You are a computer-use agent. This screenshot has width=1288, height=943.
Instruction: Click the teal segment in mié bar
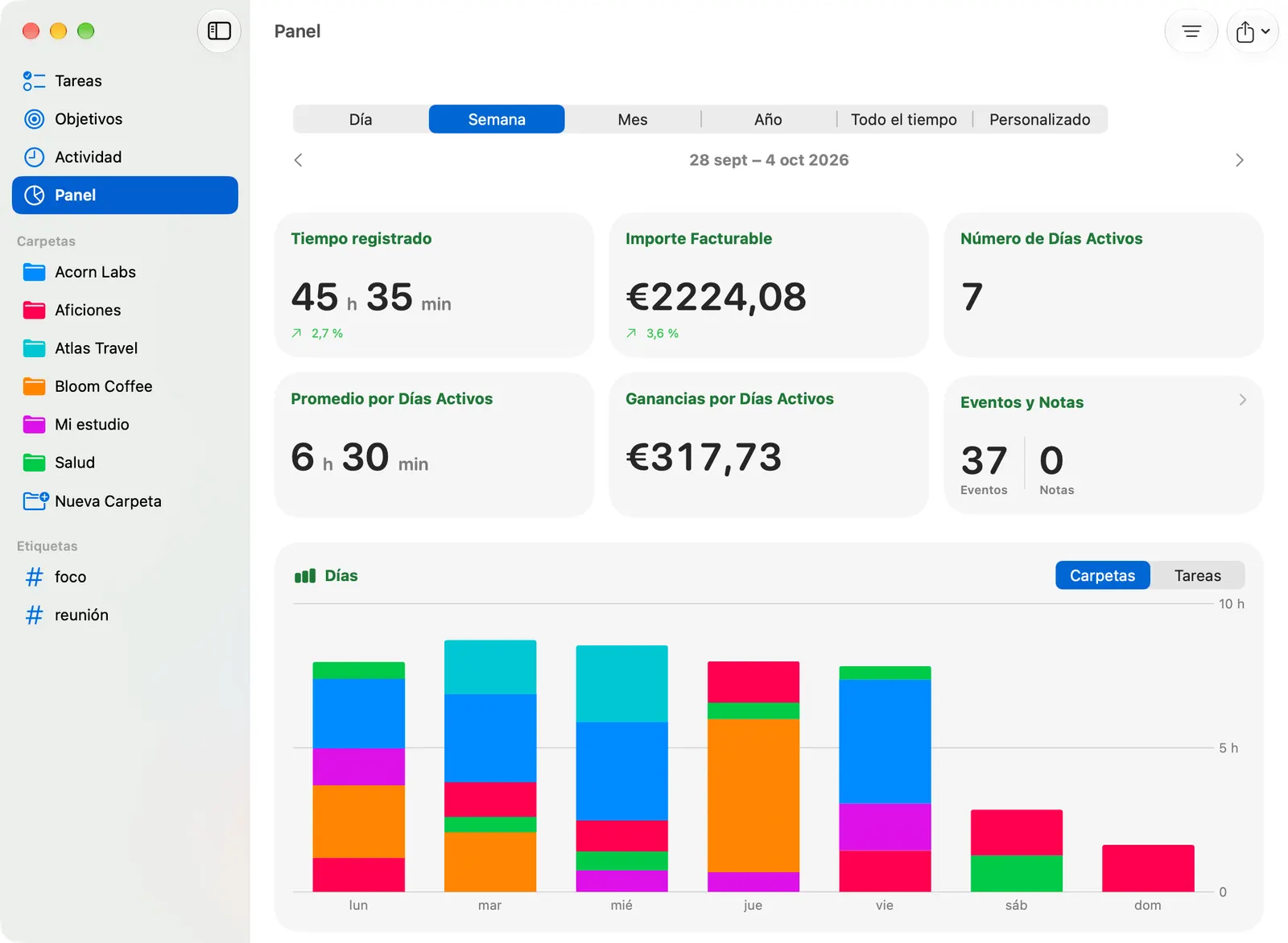[x=621, y=684]
